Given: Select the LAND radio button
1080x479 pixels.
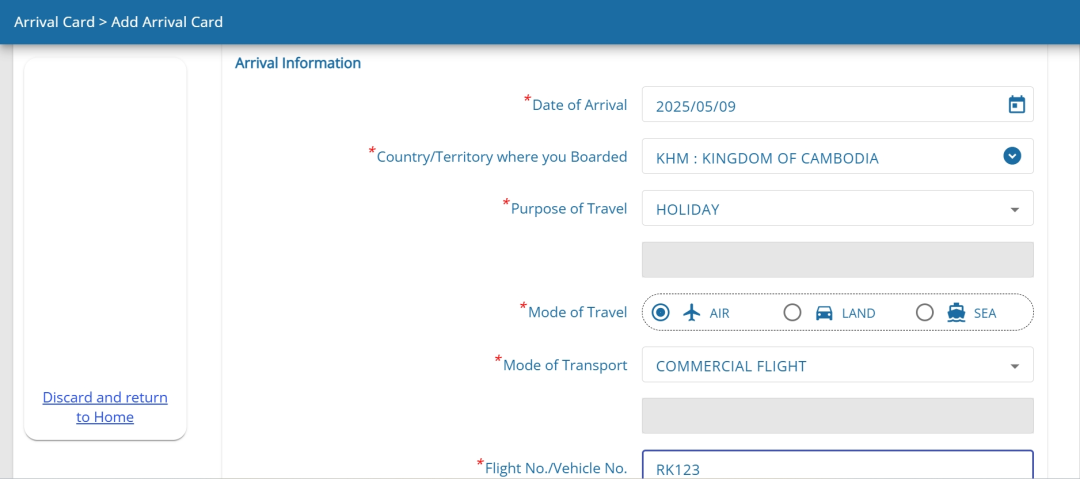Looking at the screenshot, I should click(793, 313).
